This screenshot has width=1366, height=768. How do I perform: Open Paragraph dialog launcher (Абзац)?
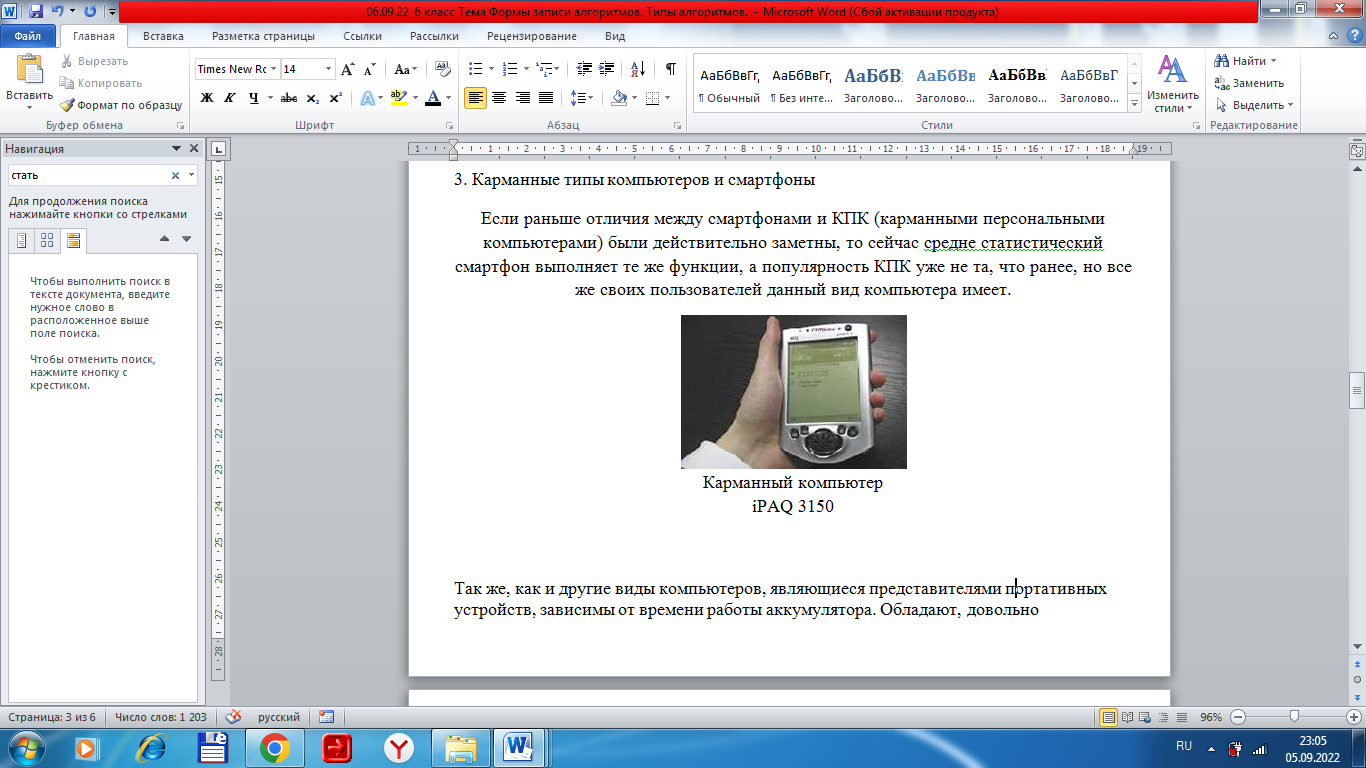677,126
